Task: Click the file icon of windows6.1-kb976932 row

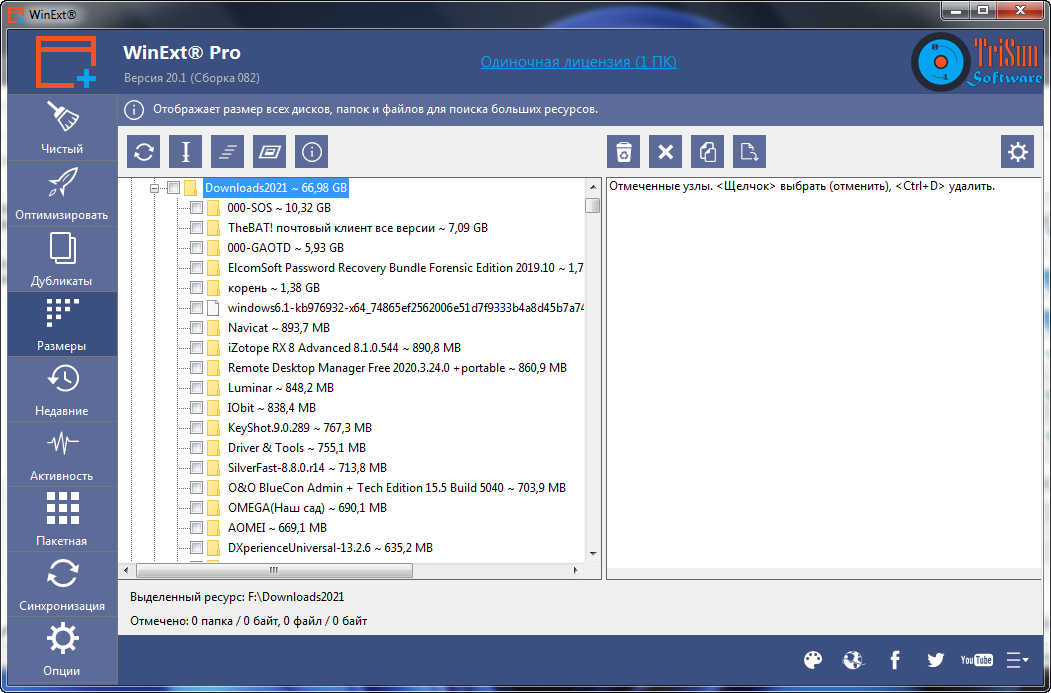Action: 213,308
